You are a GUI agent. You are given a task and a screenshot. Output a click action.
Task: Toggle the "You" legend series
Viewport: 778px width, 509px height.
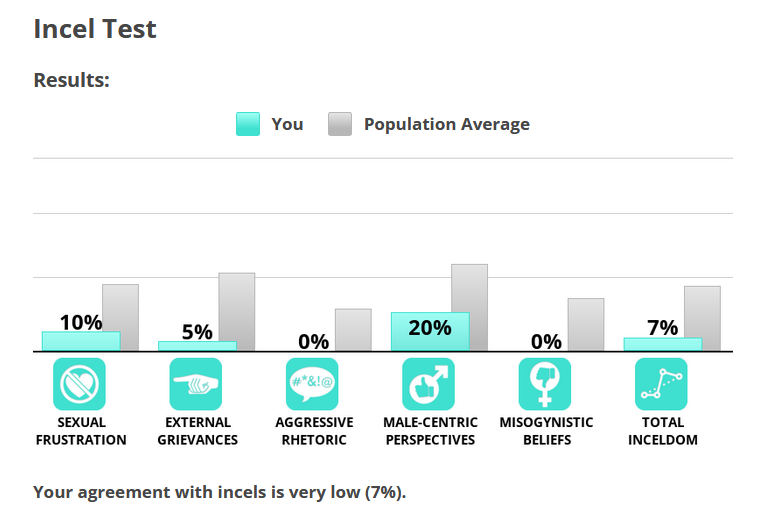pos(287,124)
